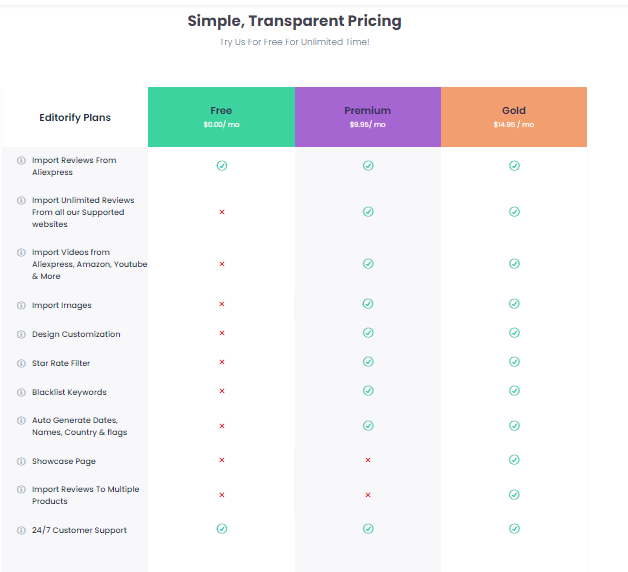This screenshot has width=628, height=572.
Task: Click info icon next to Import Images
Action: [21, 305]
